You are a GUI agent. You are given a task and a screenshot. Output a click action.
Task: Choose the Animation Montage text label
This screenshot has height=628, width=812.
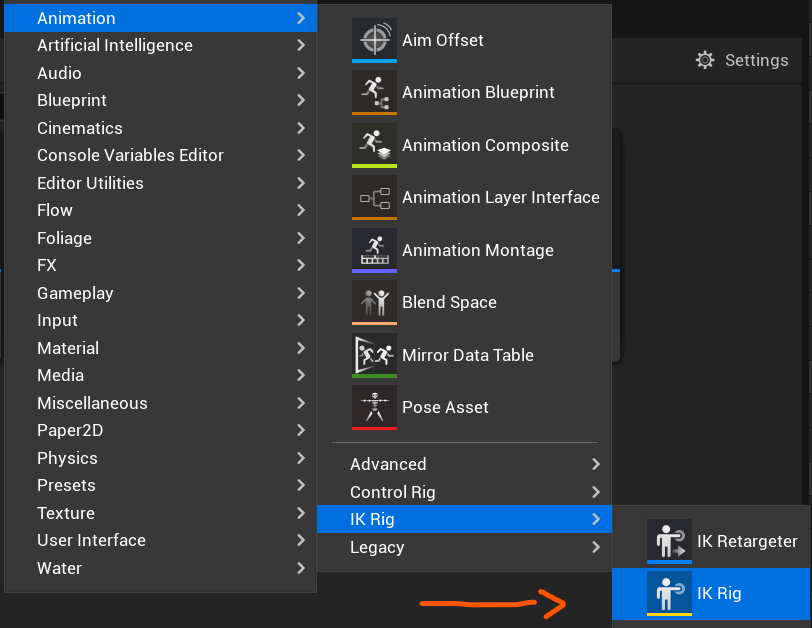click(x=478, y=251)
